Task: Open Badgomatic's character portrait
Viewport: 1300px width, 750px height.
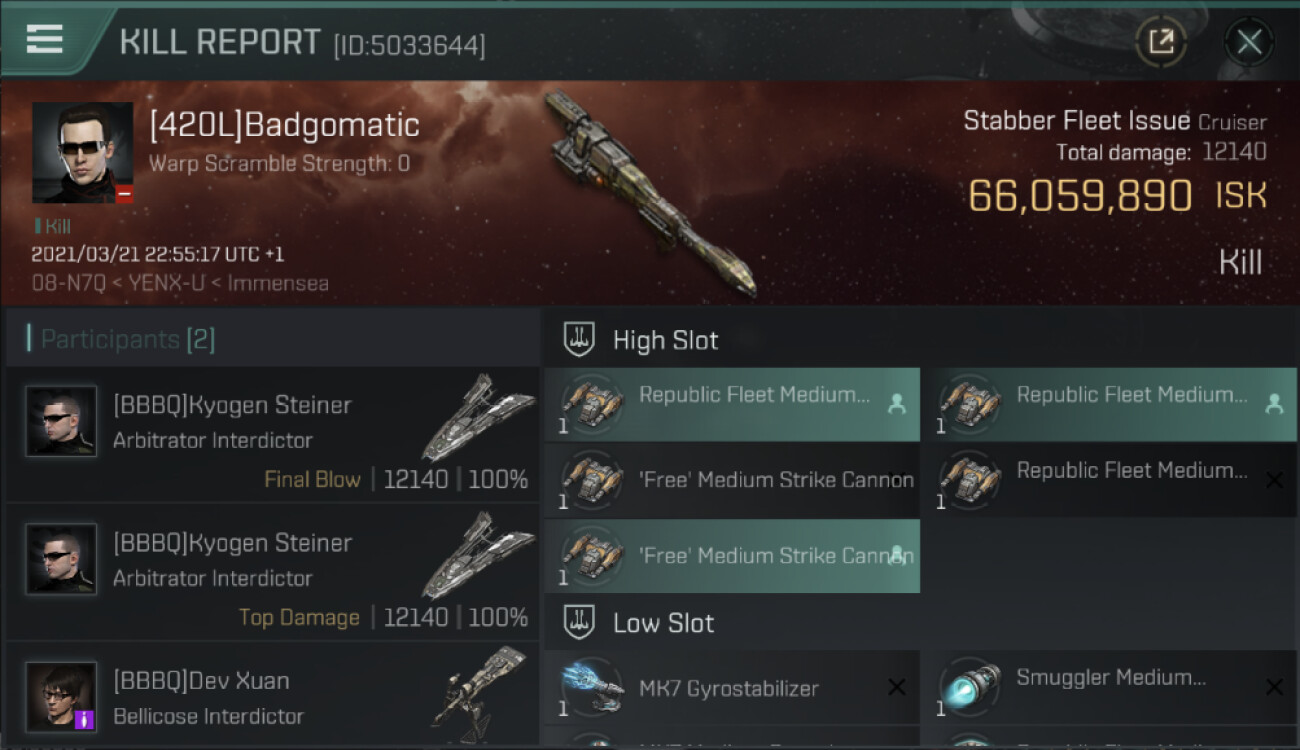Action: pyautogui.click(x=82, y=152)
